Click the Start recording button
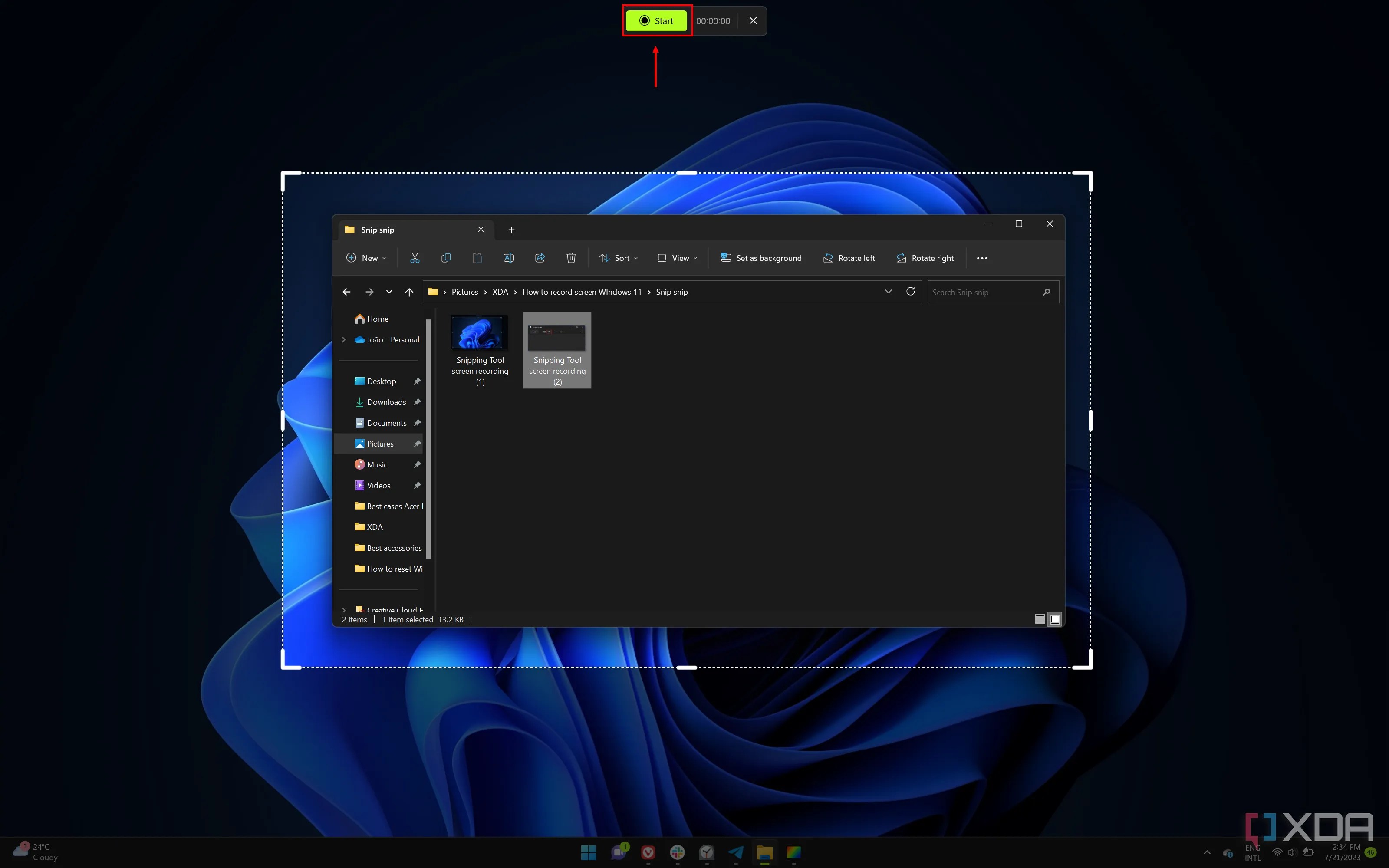This screenshot has height=868, width=1389. 656,21
